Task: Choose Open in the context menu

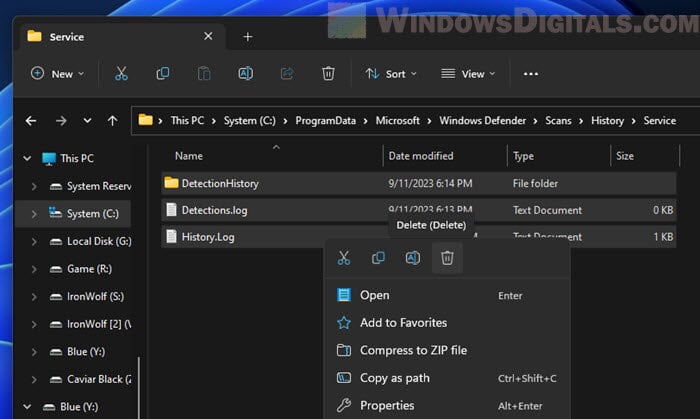Action: [x=447, y=295]
